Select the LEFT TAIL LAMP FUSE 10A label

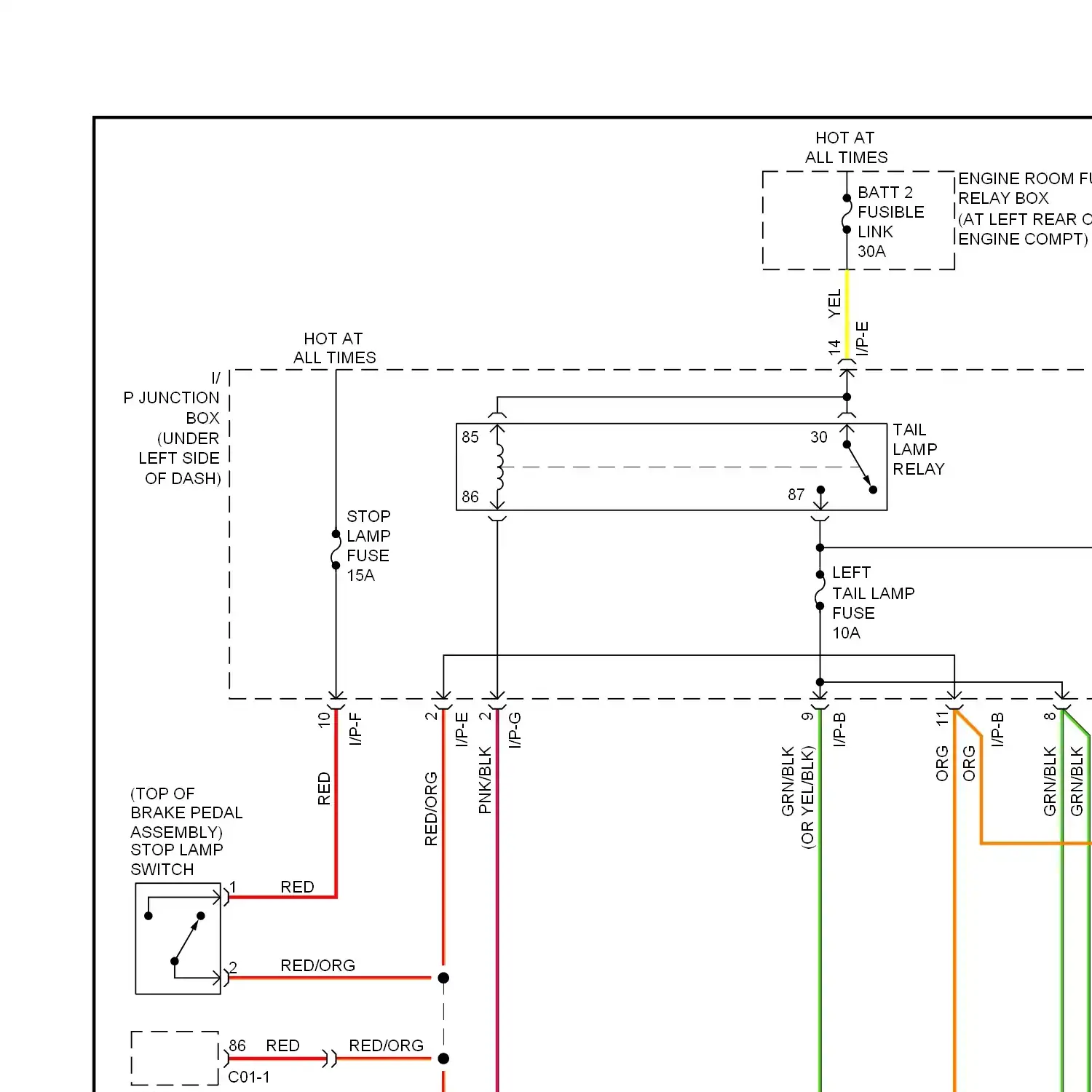click(873, 603)
